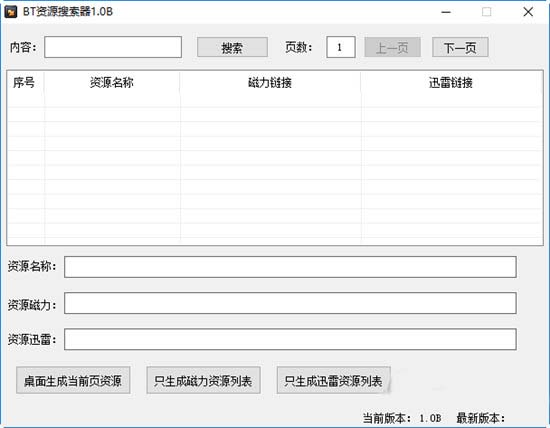Click the 上一页 button

click(x=393, y=47)
